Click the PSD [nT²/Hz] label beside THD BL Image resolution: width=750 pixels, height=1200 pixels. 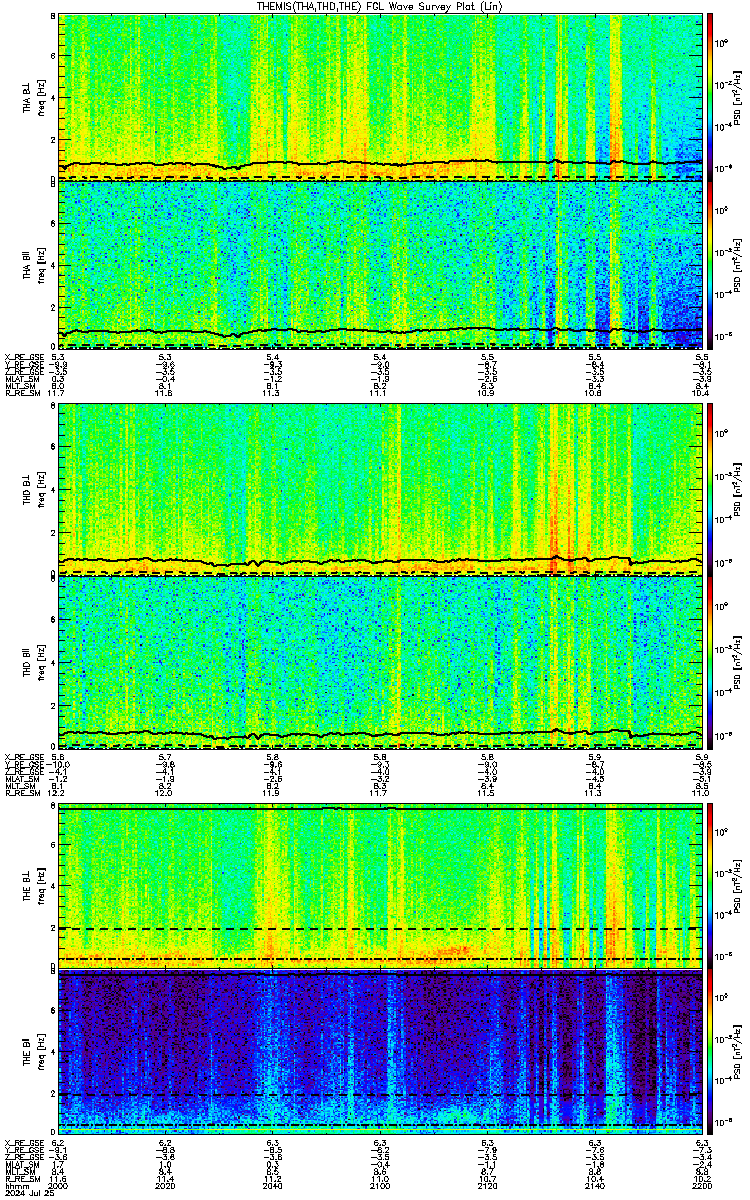(736, 491)
